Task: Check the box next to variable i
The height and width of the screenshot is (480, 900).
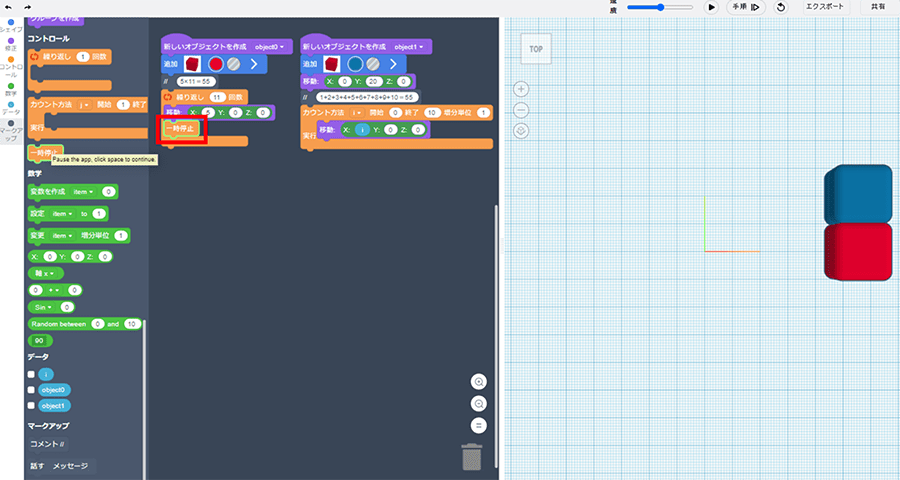Action: [31, 374]
